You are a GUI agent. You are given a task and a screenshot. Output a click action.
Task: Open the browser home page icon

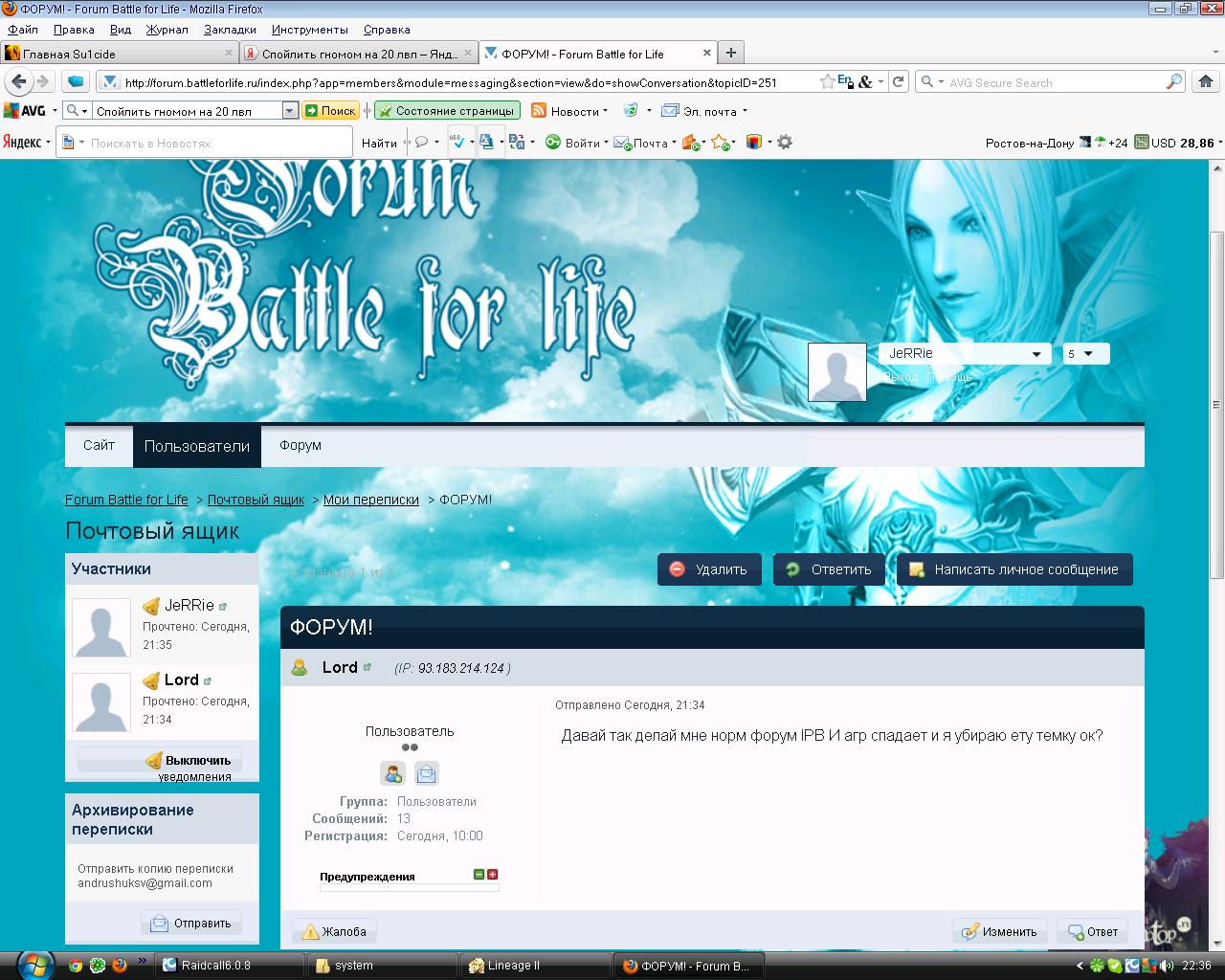coord(1206,81)
